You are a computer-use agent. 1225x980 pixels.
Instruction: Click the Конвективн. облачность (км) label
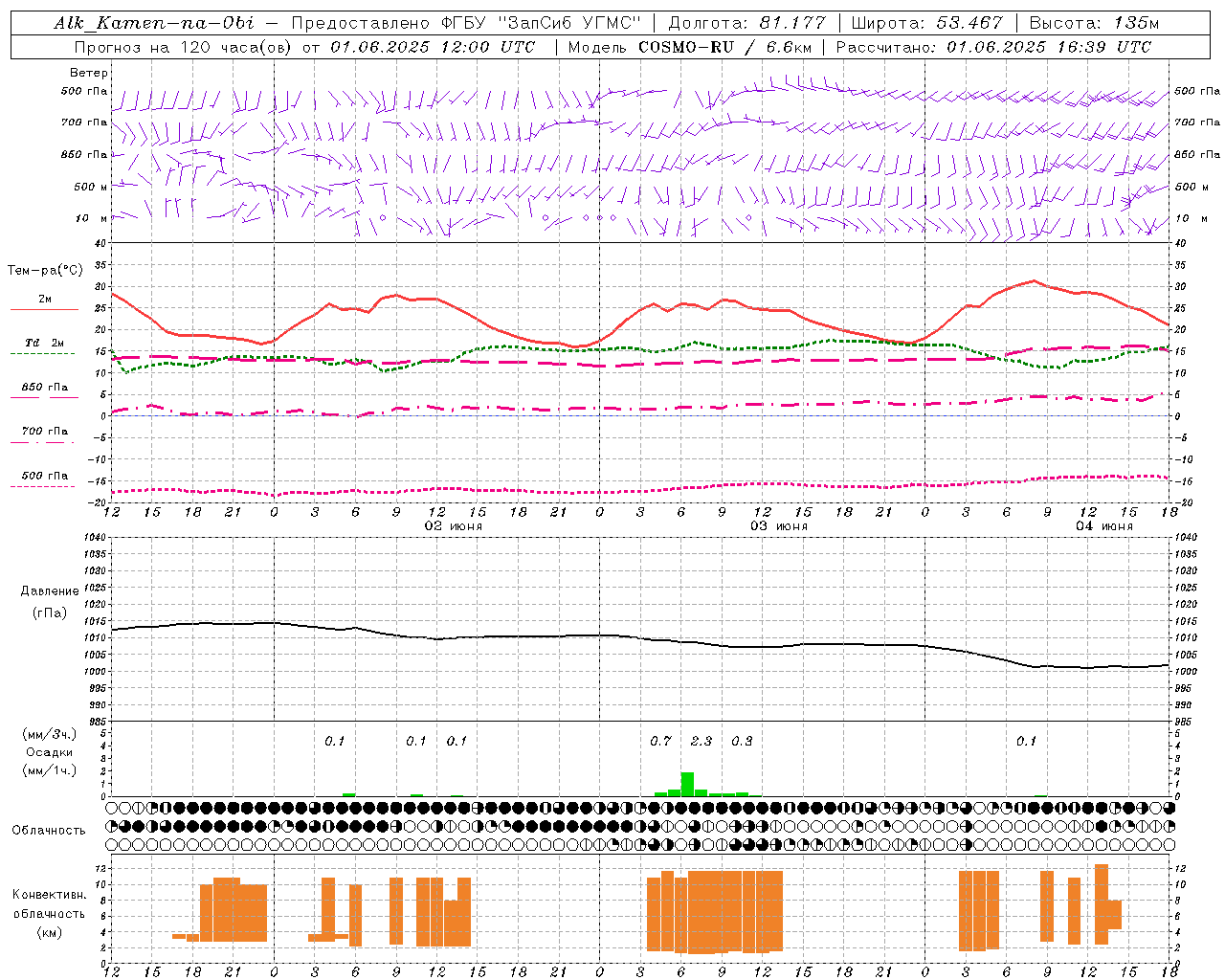(x=49, y=913)
